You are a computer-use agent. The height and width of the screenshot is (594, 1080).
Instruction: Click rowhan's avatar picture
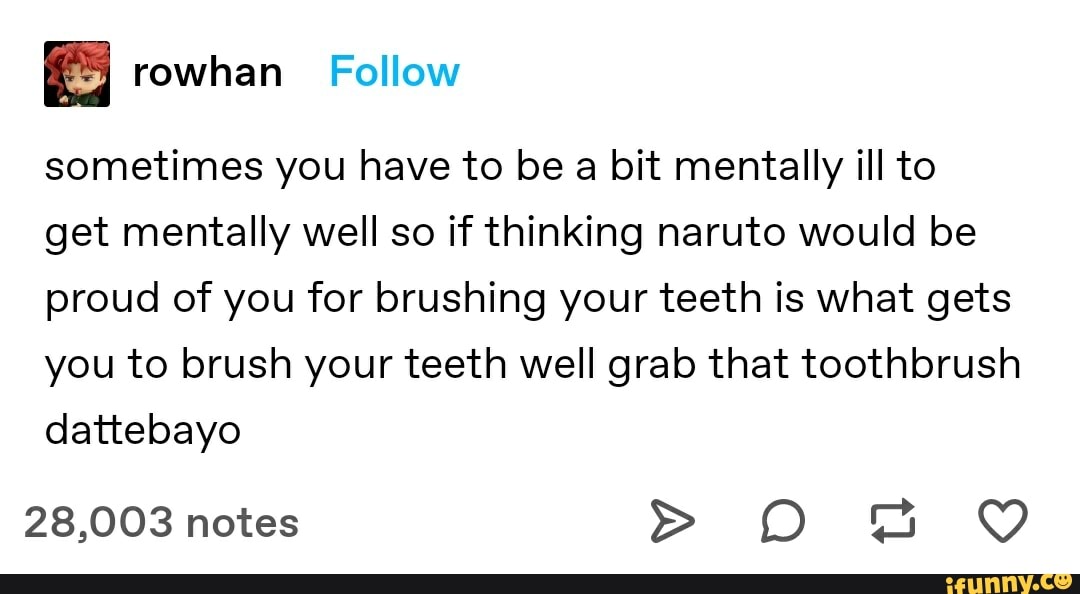click(x=75, y=74)
